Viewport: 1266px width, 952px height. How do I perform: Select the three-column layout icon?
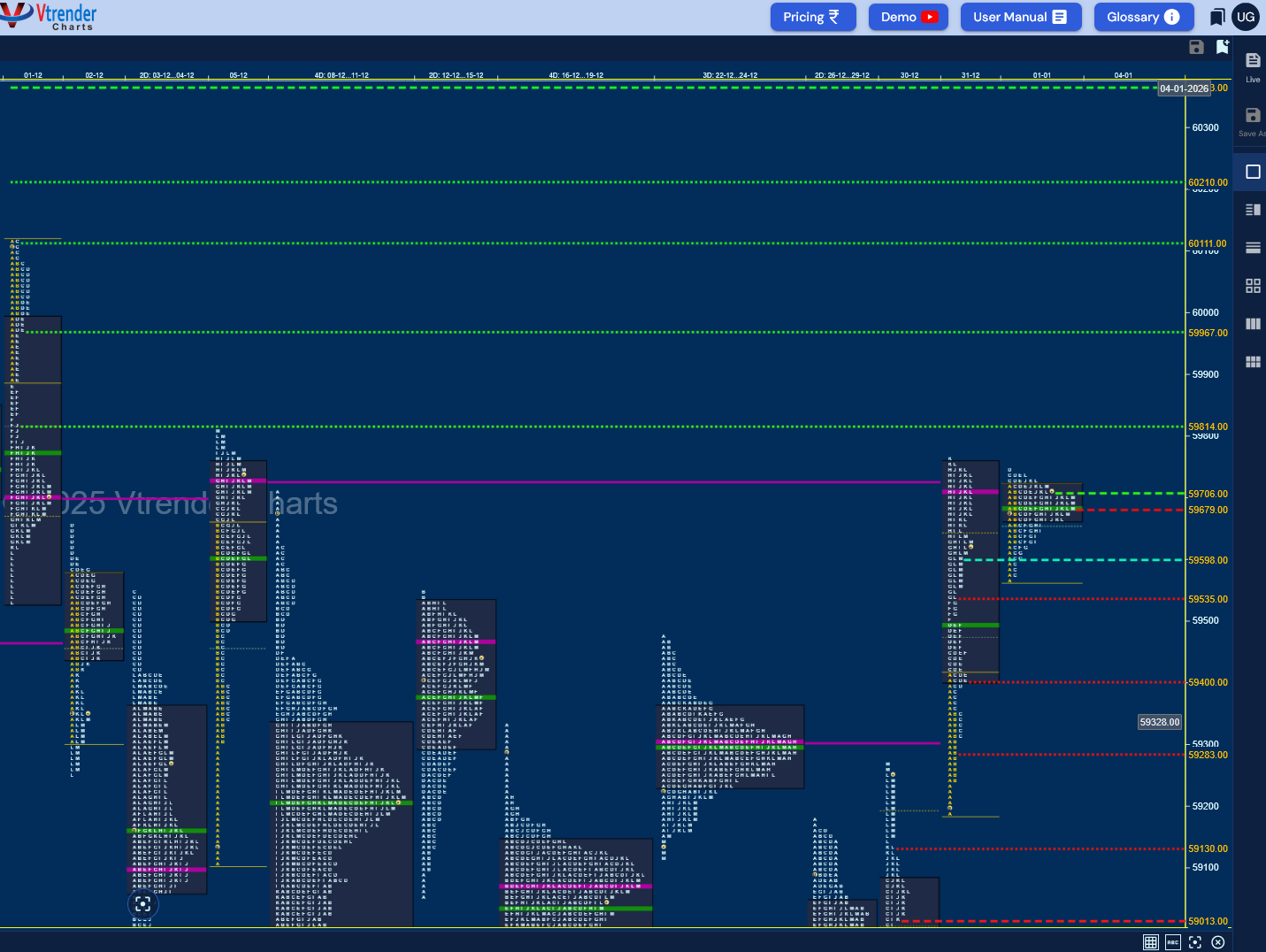(x=1253, y=324)
